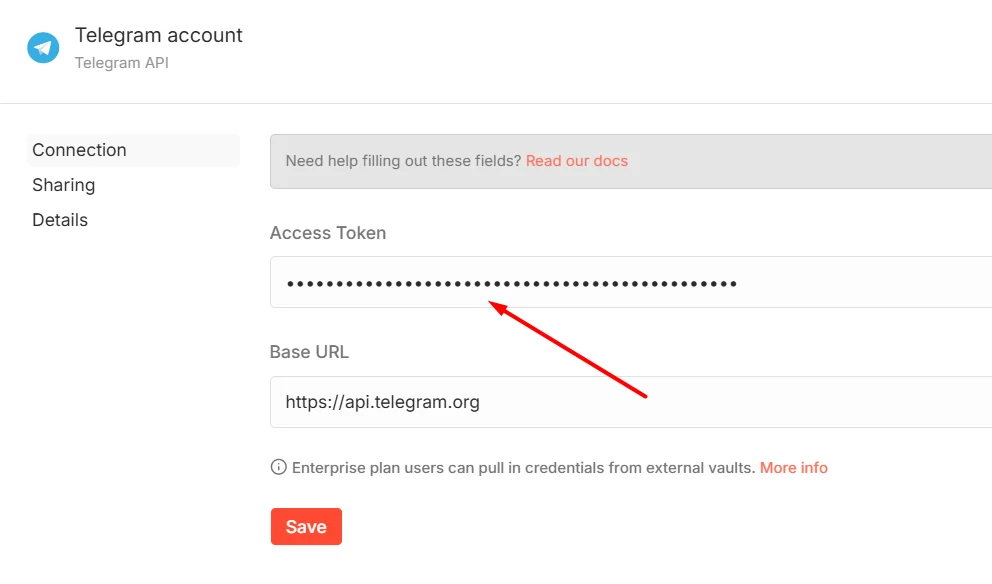The image size is (992, 584).
Task: Follow the More info link
Action: (x=793, y=468)
